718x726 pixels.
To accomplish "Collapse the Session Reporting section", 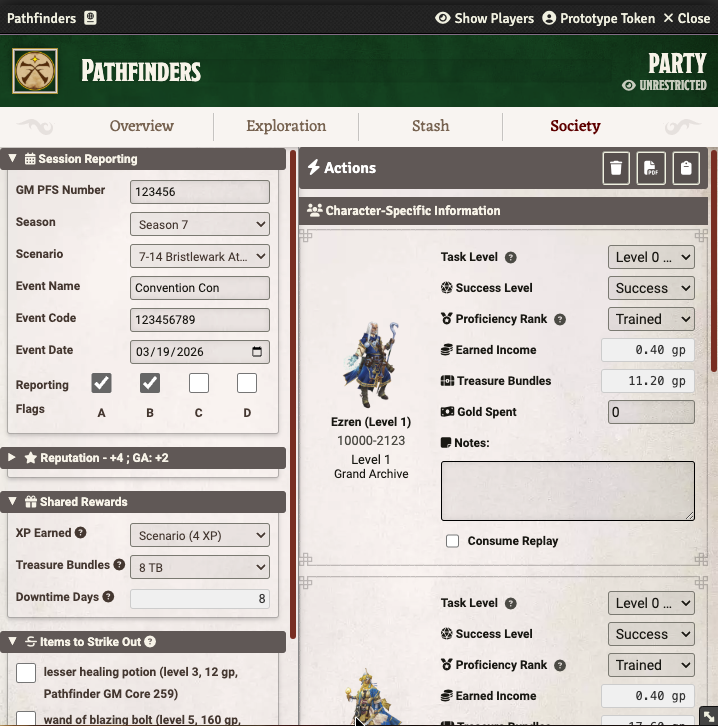I will 143,159.
